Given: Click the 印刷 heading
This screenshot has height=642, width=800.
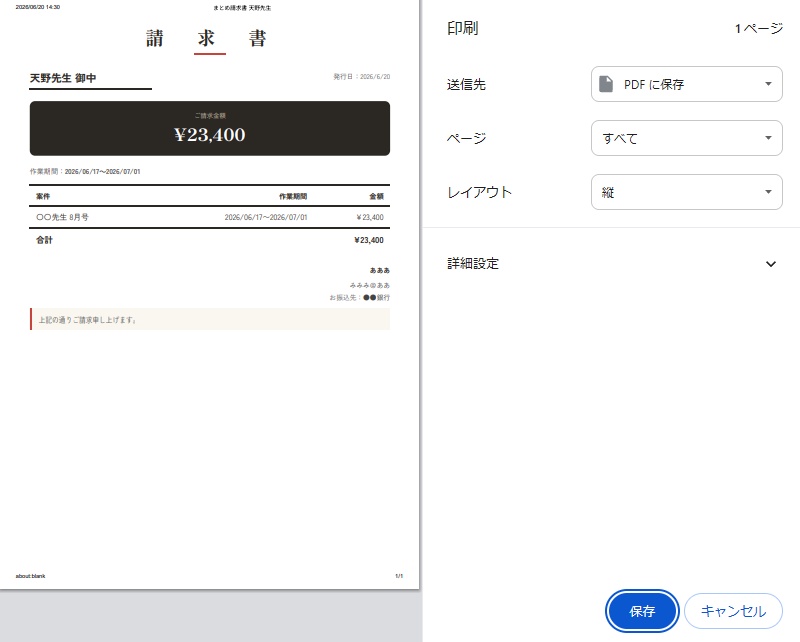Looking at the screenshot, I should [x=463, y=28].
